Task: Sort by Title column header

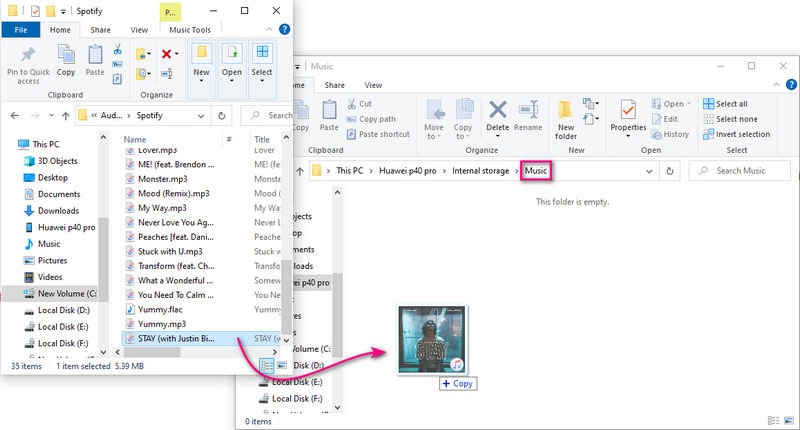Action: [x=262, y=139]
